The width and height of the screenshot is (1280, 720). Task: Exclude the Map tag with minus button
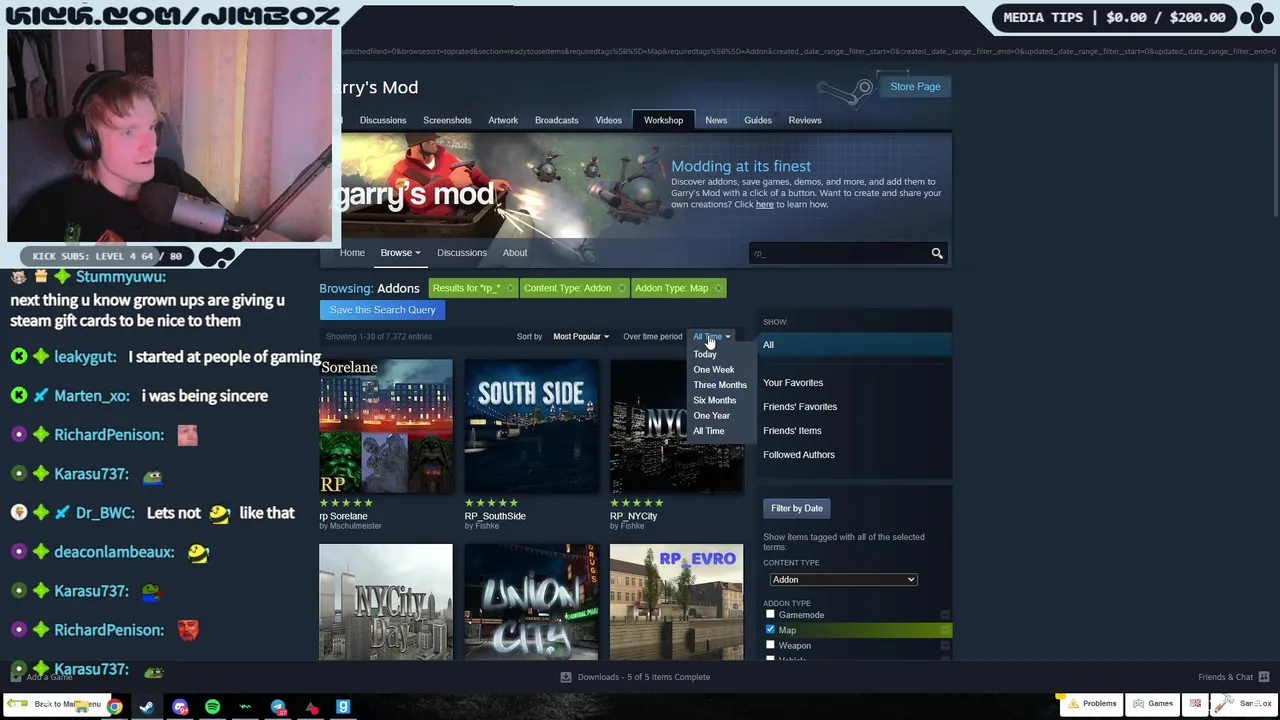point(945,630)
